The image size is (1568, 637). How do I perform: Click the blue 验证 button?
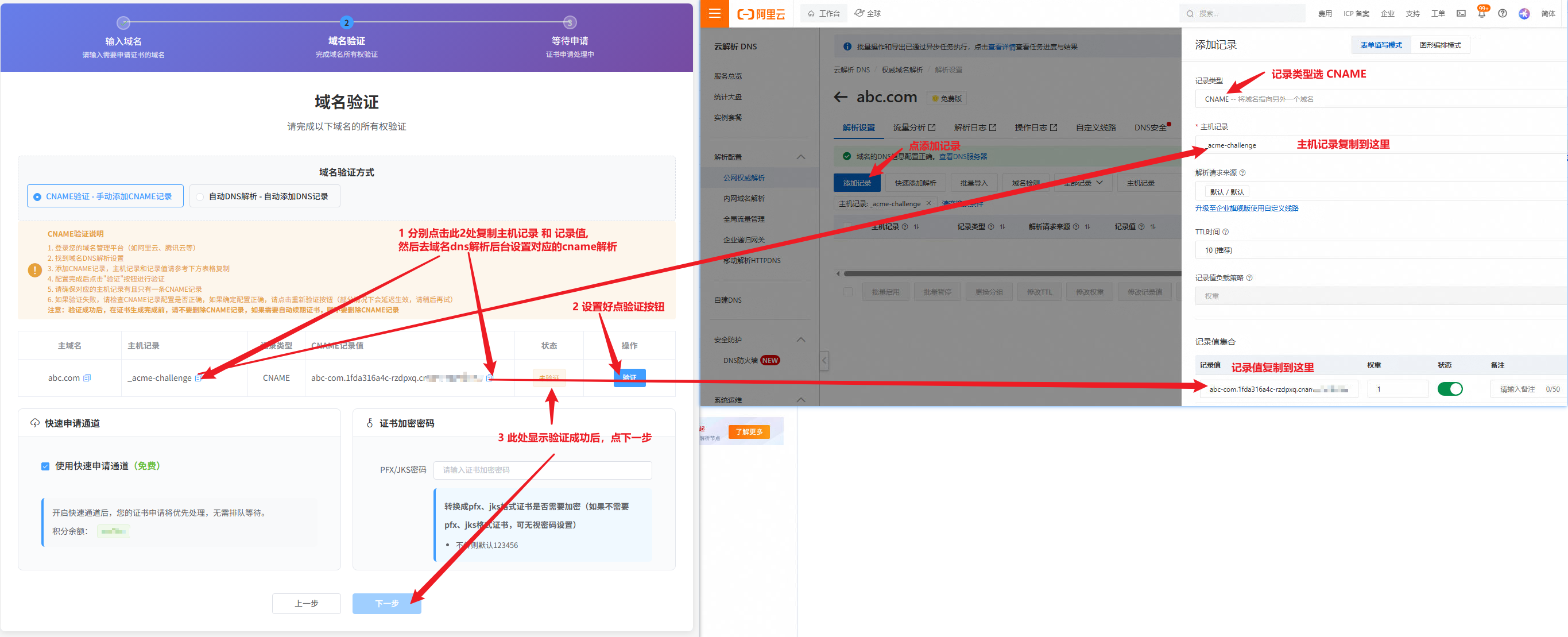point(629,377)
